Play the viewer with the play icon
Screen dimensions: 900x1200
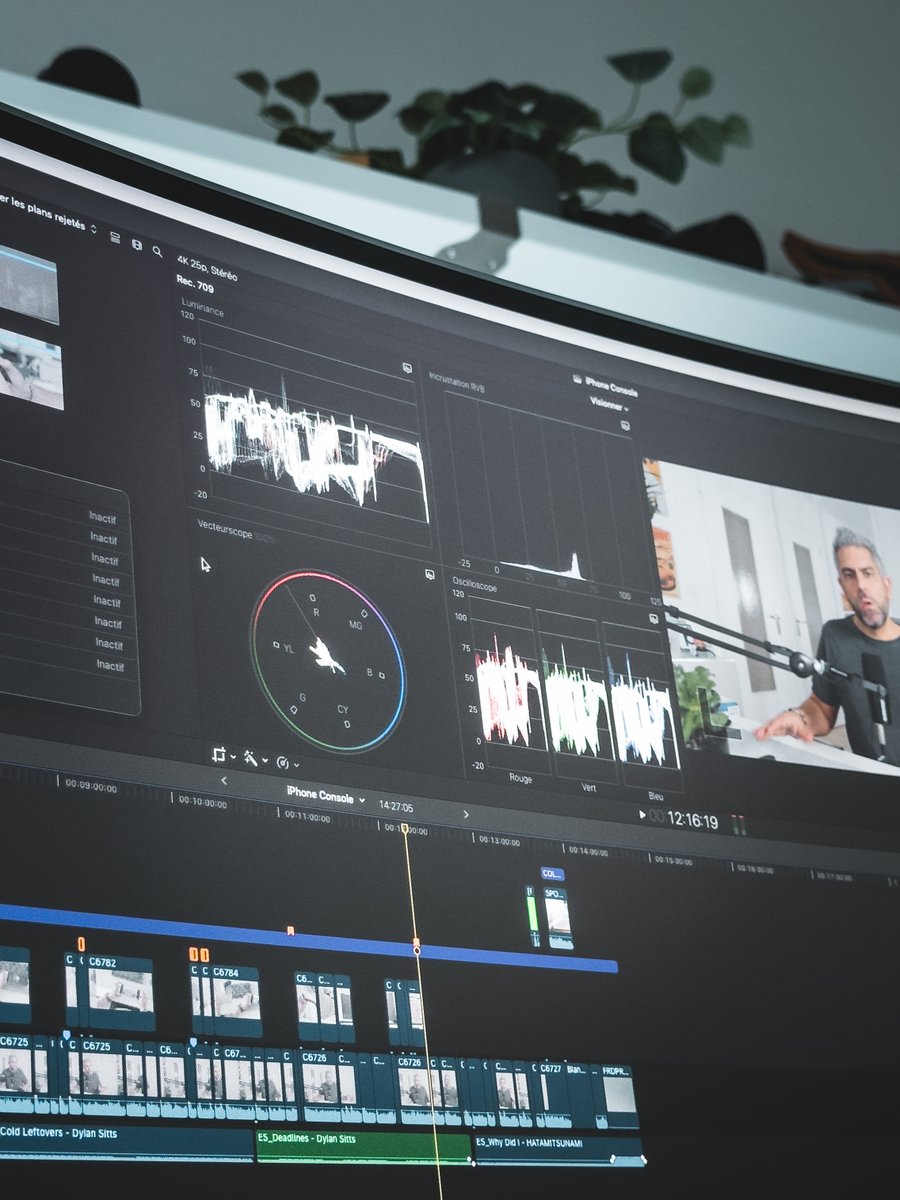(x=642, y=815)
